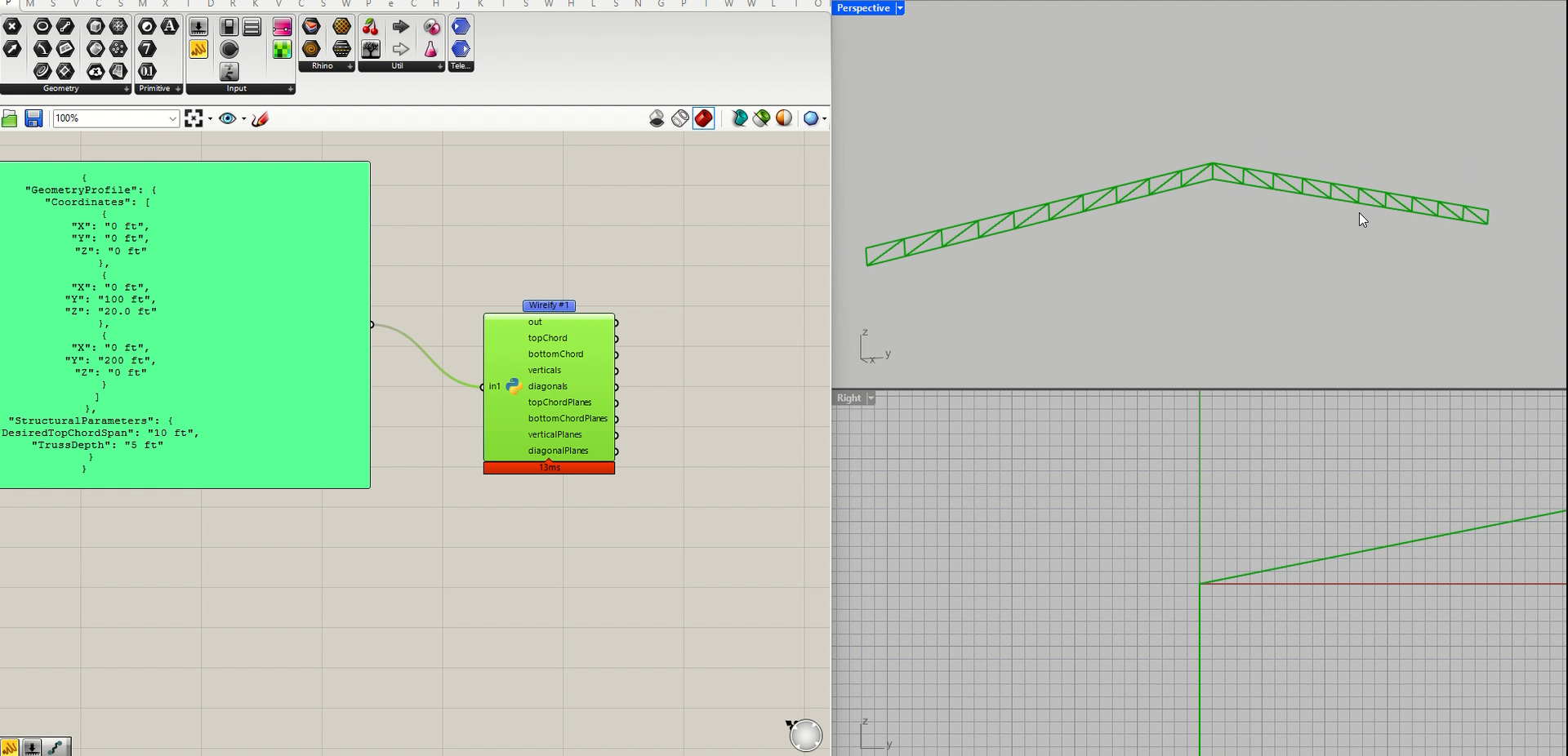The image size is (1568, 756).
Task: Choose the Value List input icon
Action: pos(252,26)
